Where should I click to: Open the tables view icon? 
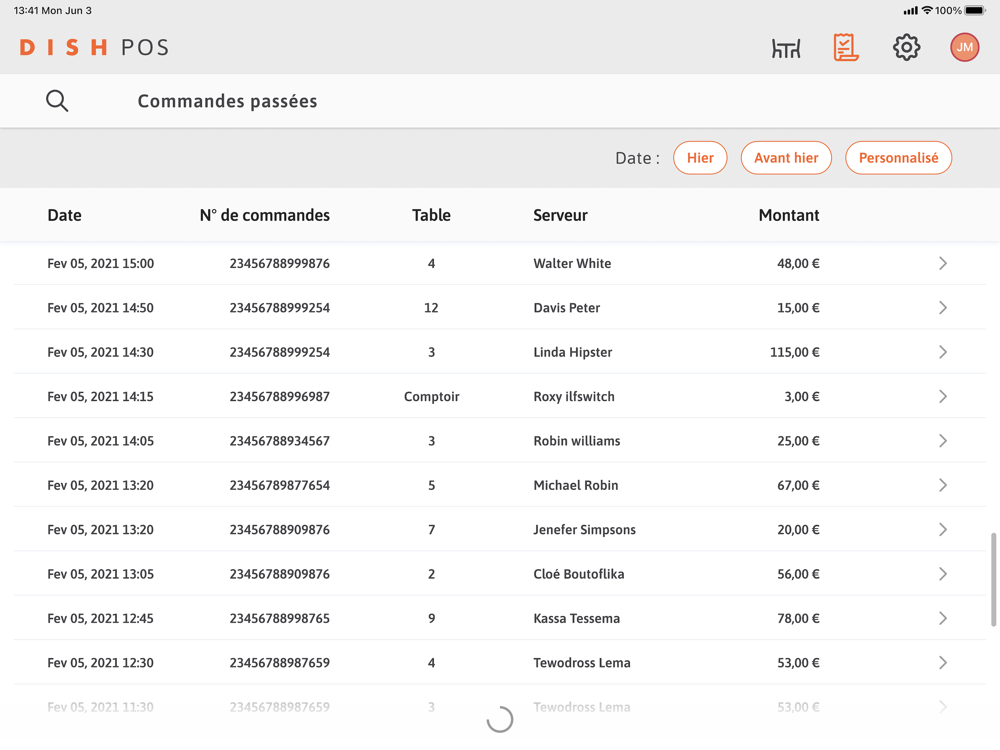point(786,48)
